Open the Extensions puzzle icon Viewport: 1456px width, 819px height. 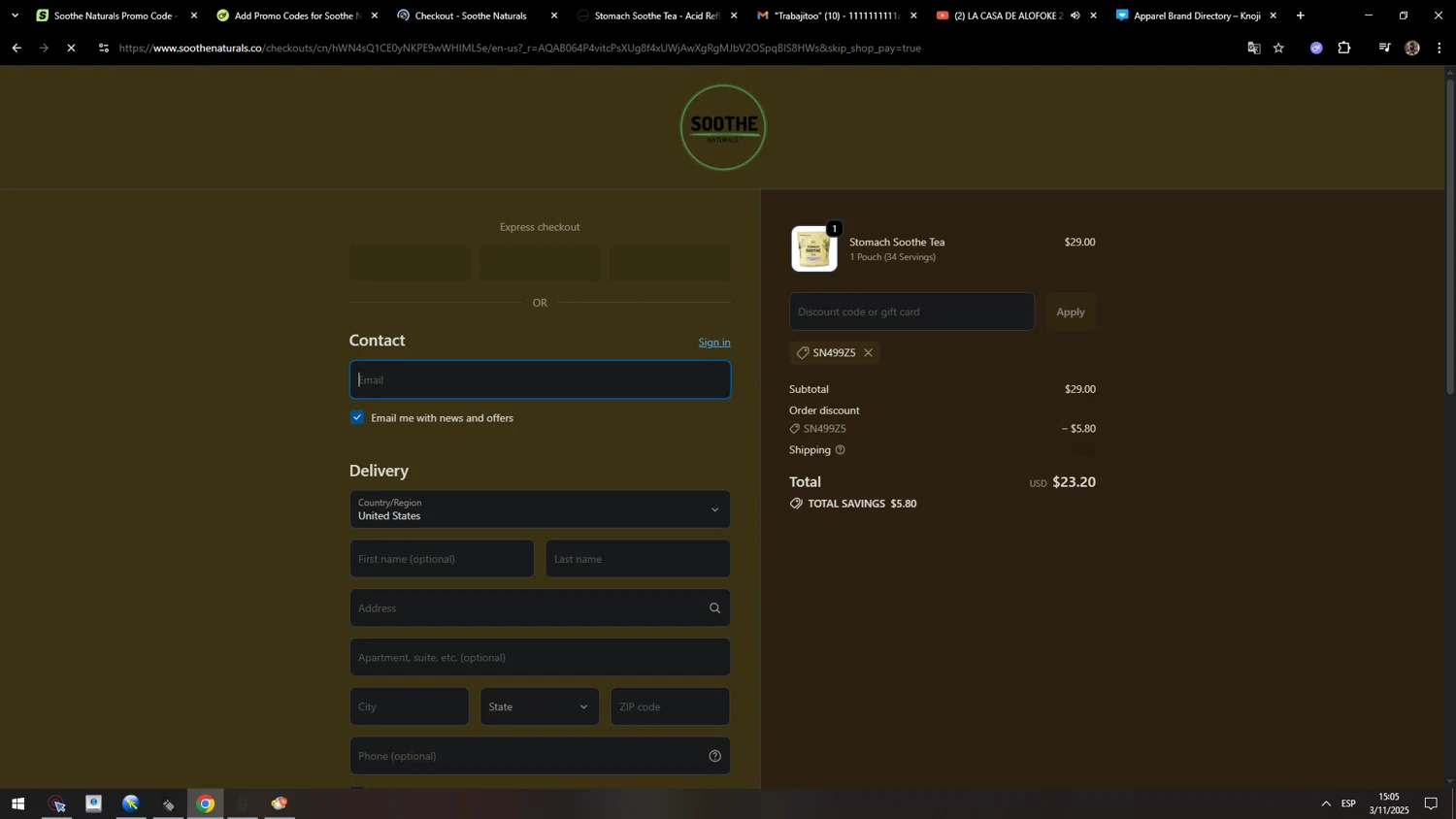1344,48
